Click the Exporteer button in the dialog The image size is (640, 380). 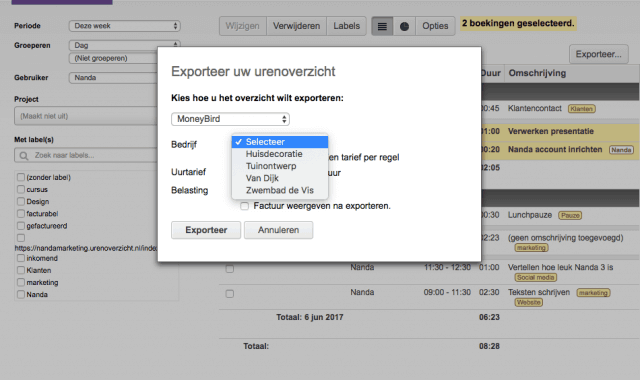206,230
